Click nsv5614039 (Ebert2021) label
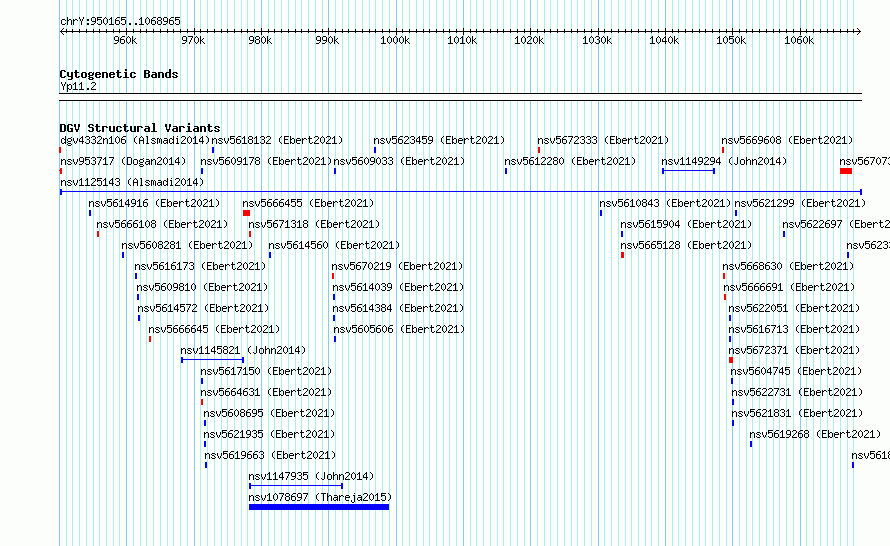Viewport: 890px width, 546px height. pyautogui.click(x=398, y=287)
